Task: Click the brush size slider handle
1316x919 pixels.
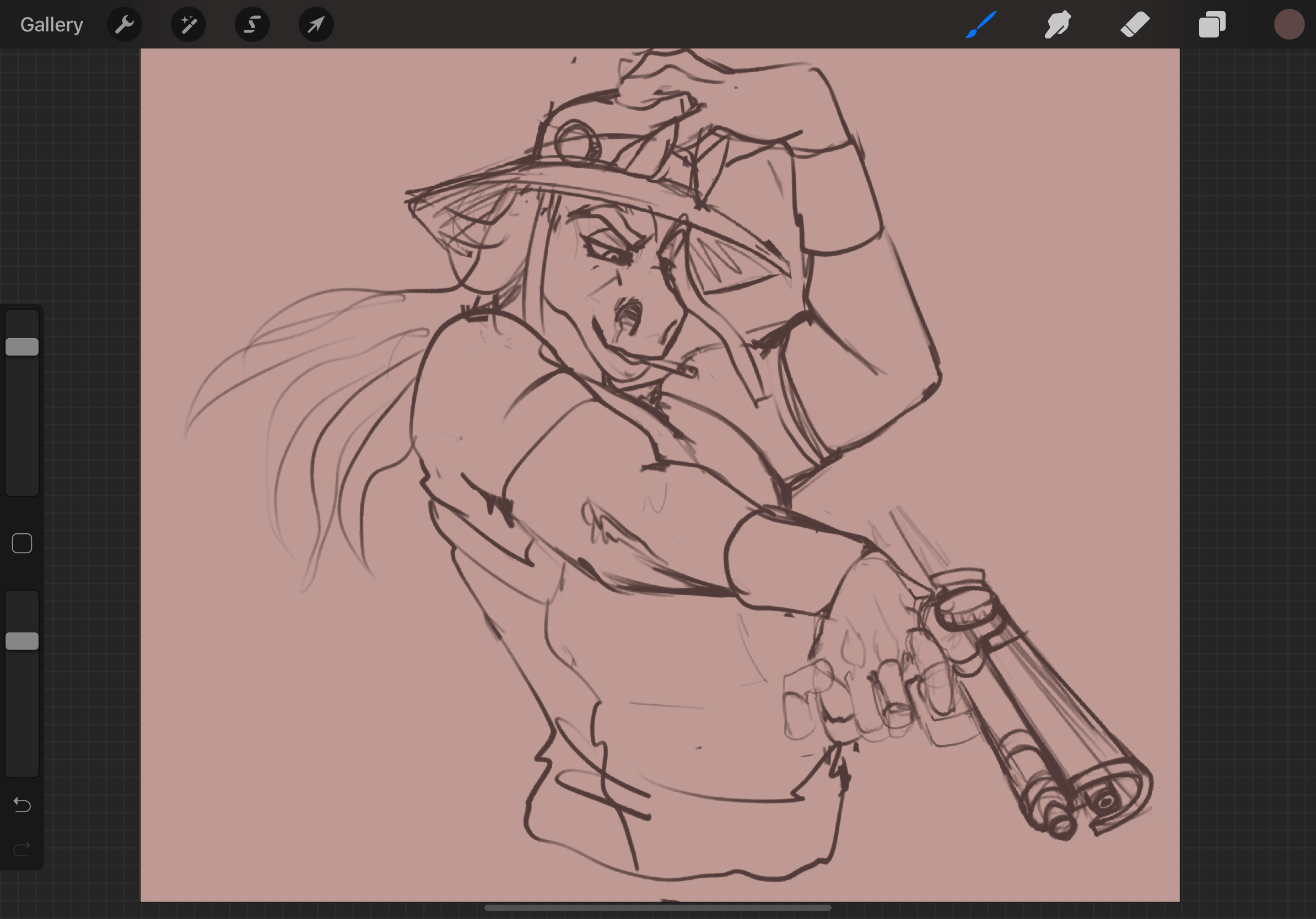Action: click(22, 347)
